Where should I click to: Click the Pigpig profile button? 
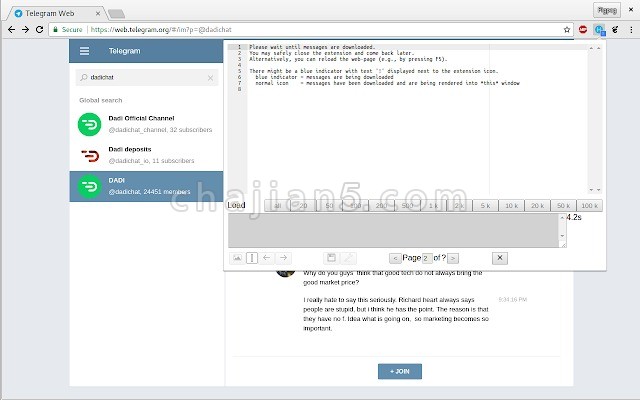(x=607, y=10)
